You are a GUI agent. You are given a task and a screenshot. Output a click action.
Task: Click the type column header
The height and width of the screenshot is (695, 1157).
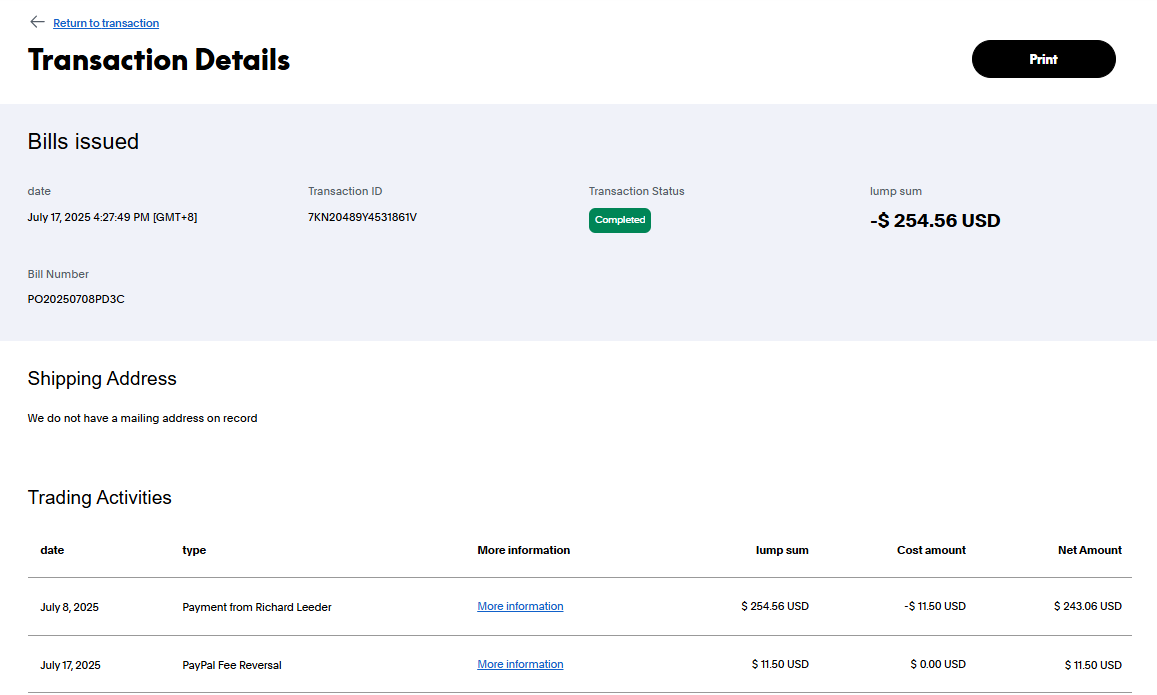(194, 550)
